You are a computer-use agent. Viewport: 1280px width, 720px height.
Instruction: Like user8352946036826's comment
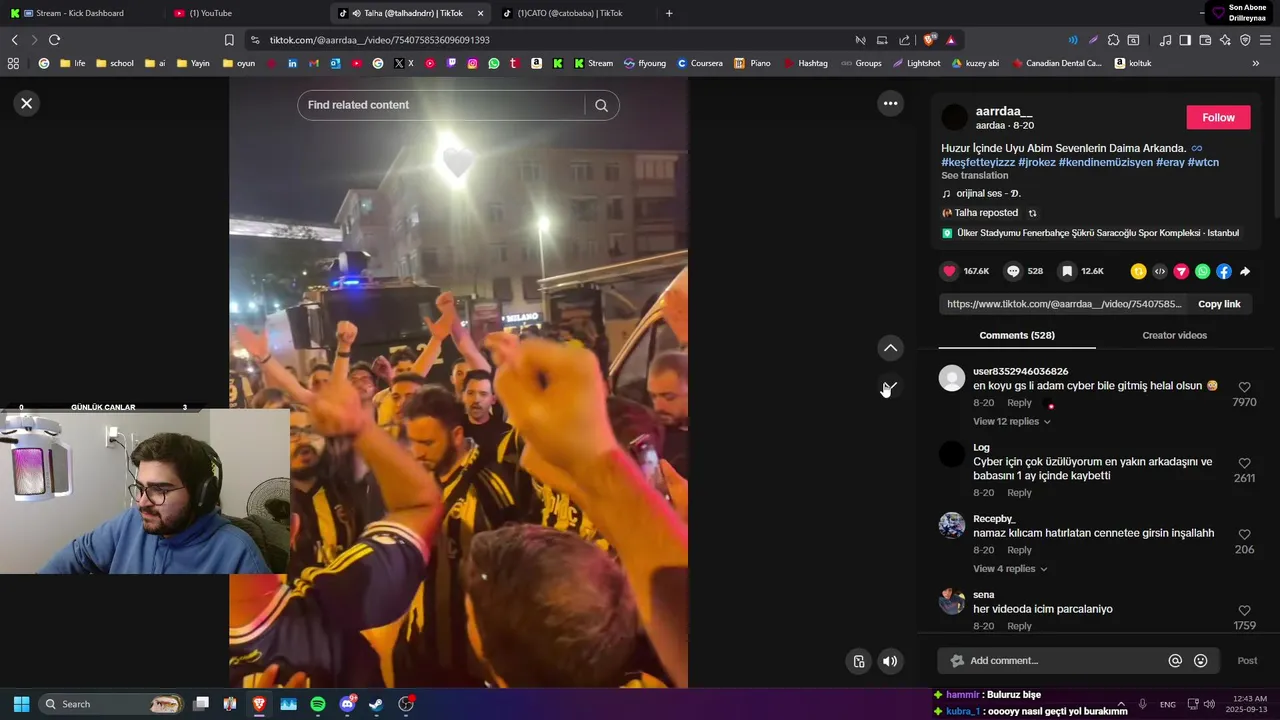[x=1244, y=387]
